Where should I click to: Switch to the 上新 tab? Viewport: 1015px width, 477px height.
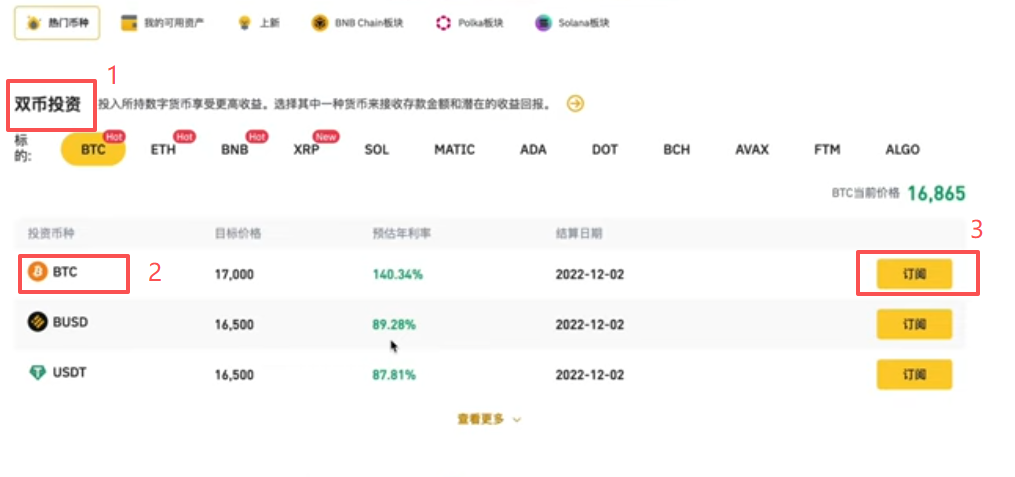click(x=259, y=23)
